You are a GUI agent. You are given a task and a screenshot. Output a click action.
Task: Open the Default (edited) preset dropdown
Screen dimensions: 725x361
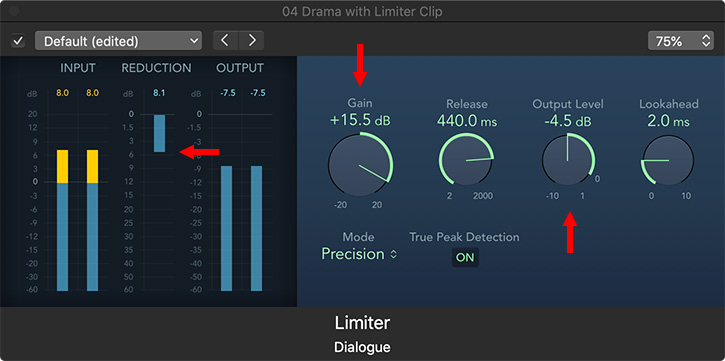point(118,41)
